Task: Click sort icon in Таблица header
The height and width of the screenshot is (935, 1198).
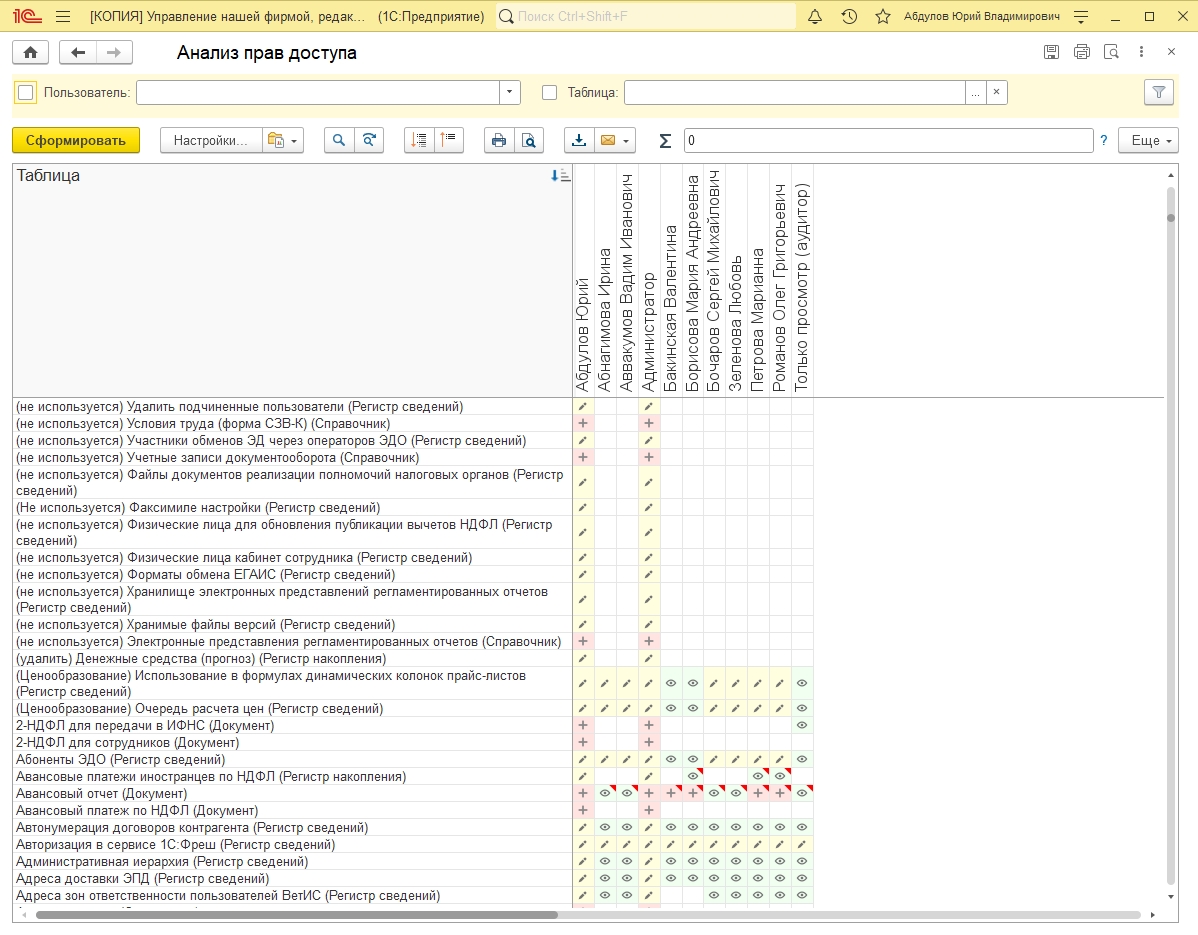Action: [x=560, y=176]
